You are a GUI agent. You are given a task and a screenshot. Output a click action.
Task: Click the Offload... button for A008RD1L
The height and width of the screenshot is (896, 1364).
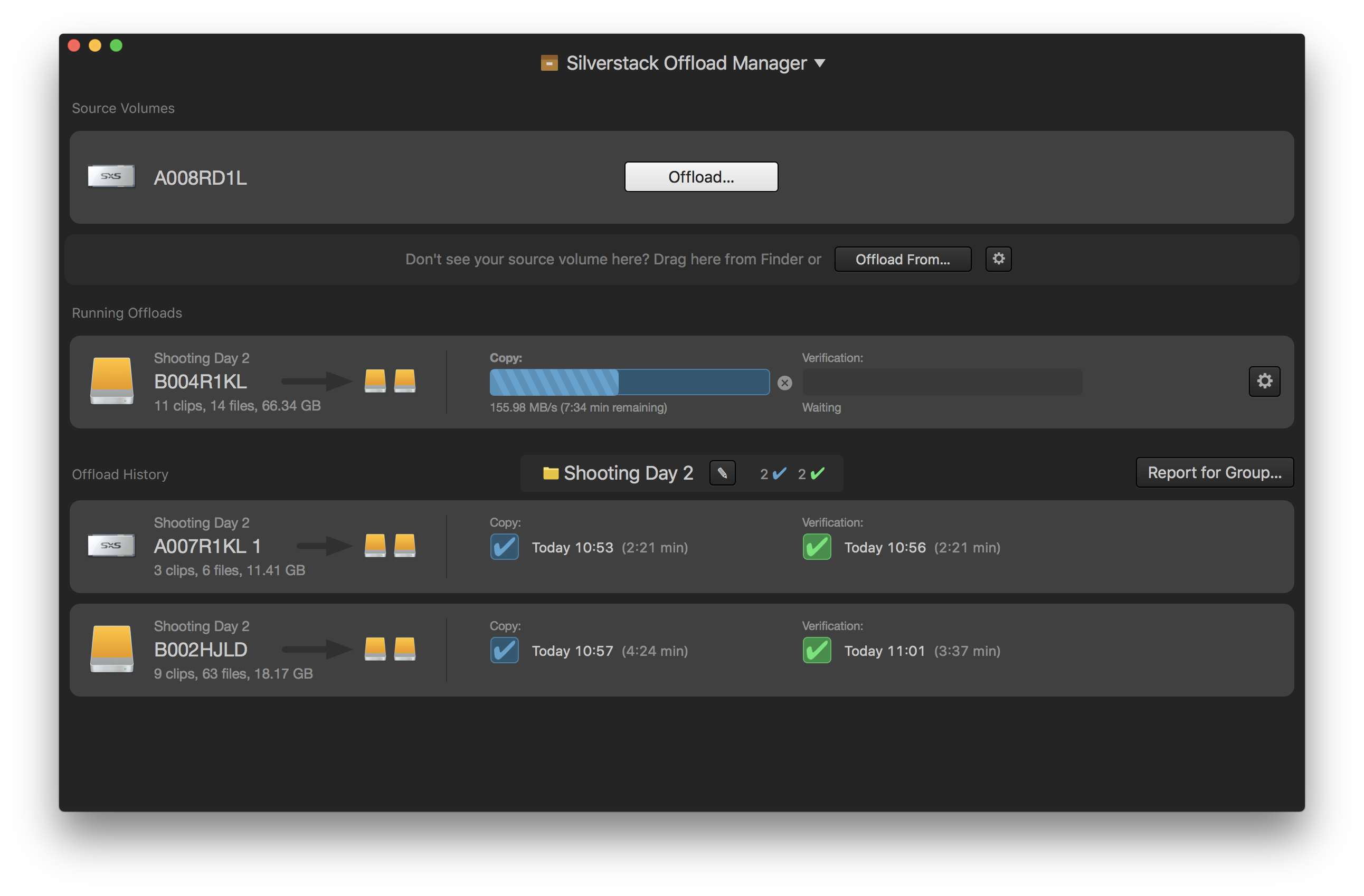coord(701,177)
